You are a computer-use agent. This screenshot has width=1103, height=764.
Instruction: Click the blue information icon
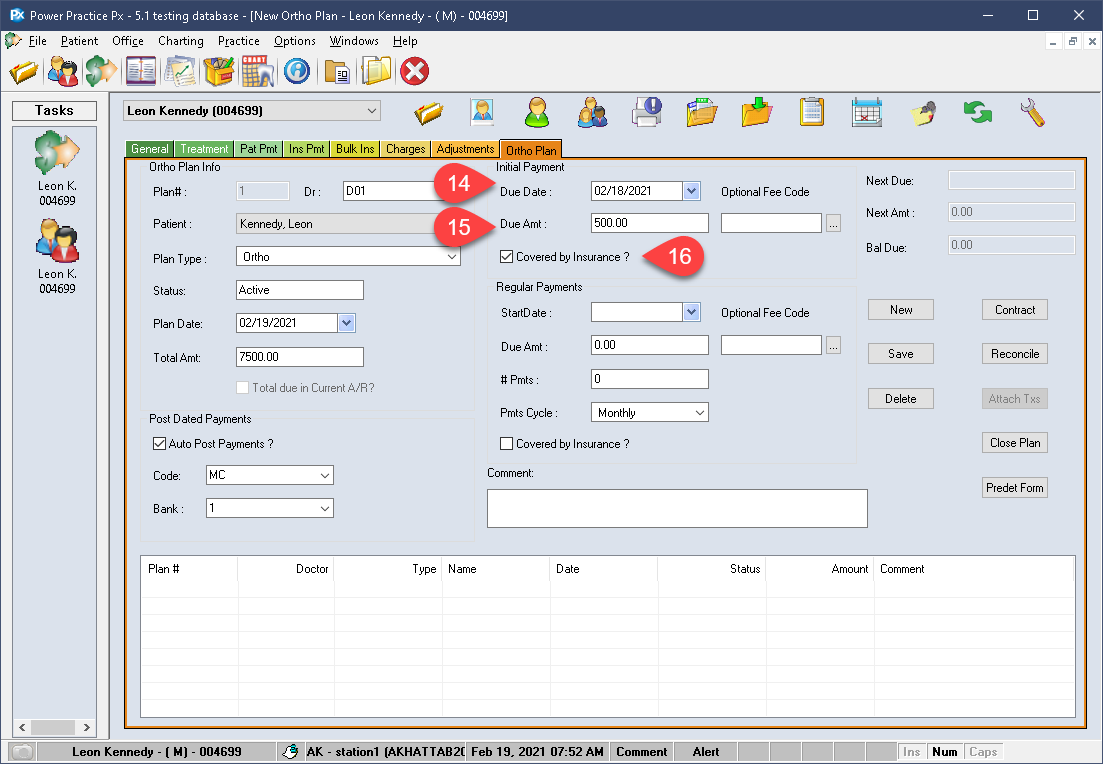297,72
